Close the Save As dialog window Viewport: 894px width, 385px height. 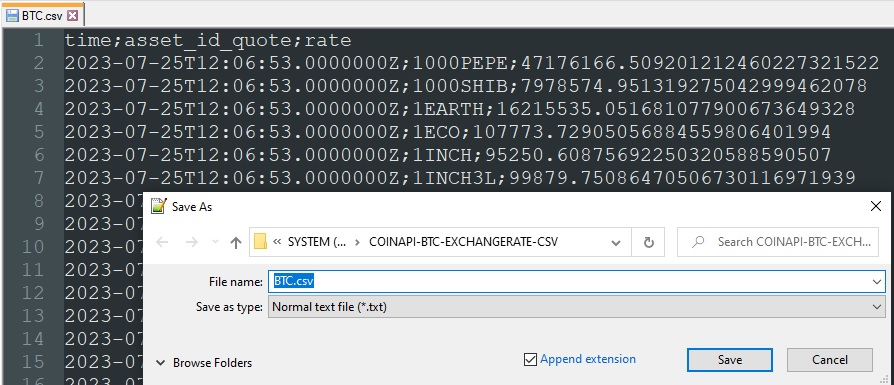(x=876, y=206)
